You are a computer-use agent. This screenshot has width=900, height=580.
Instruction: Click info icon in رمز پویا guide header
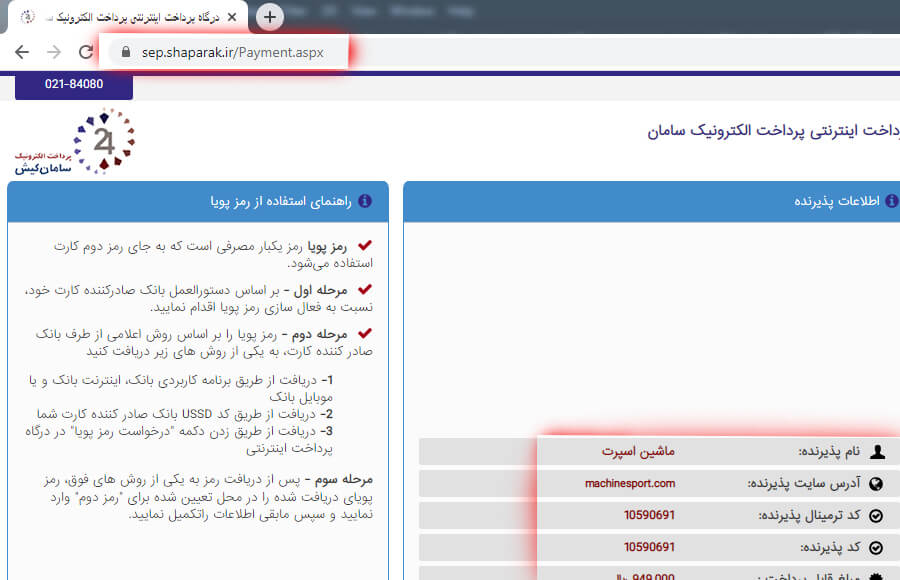point(365,201)
